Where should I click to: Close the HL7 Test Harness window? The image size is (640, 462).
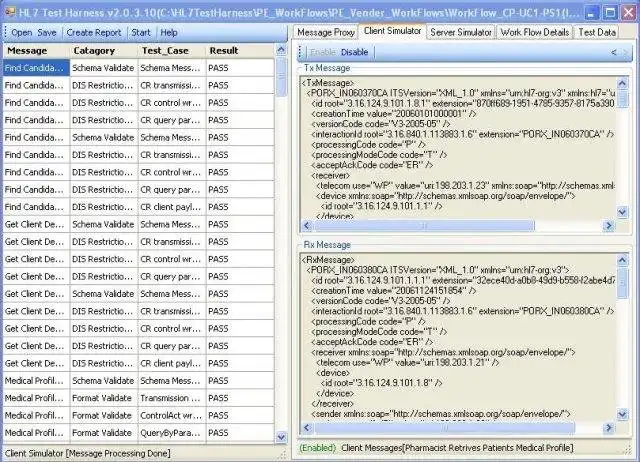tap(629, 13)
